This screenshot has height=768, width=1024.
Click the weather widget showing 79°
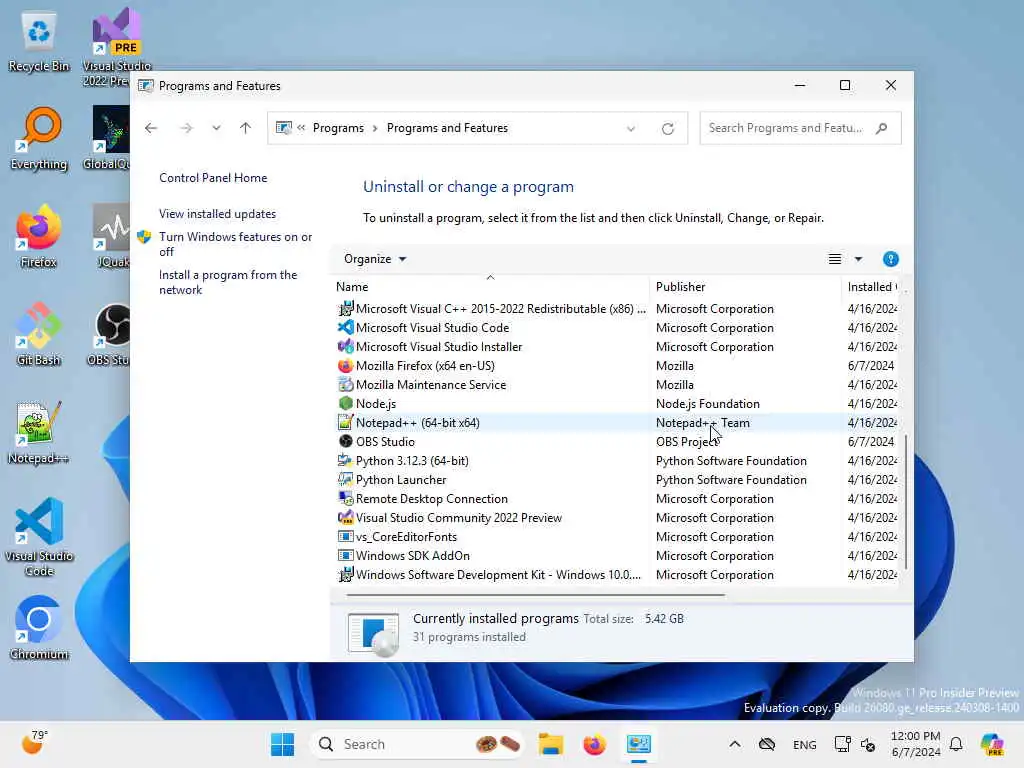34,743
